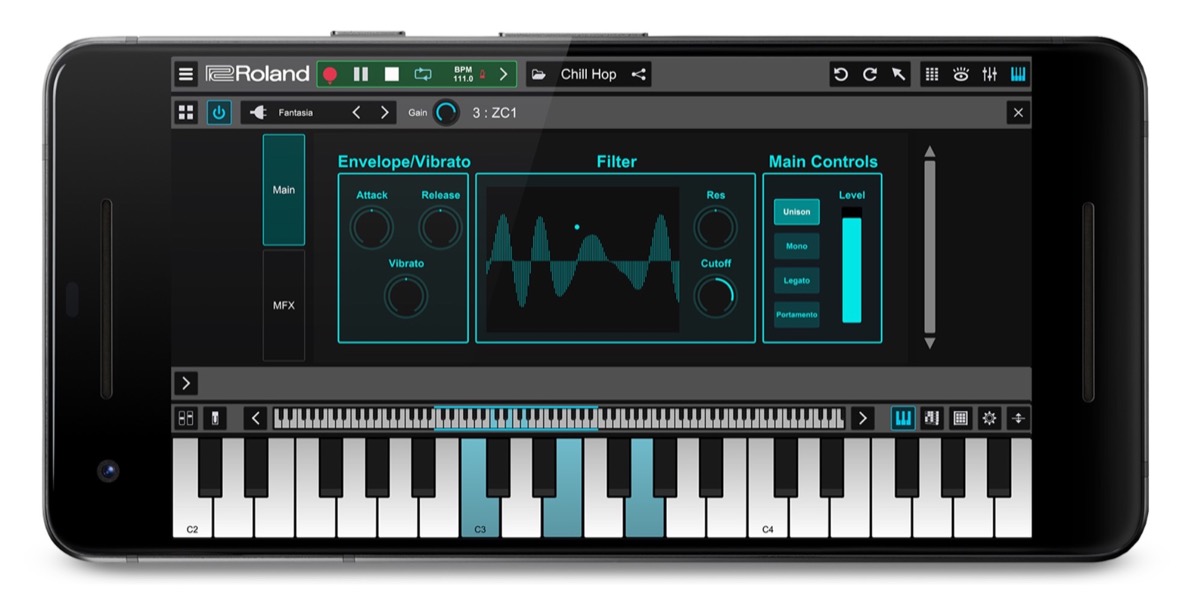
Task: Click the vertical panel scrollbar
Action: click(929, 247)
